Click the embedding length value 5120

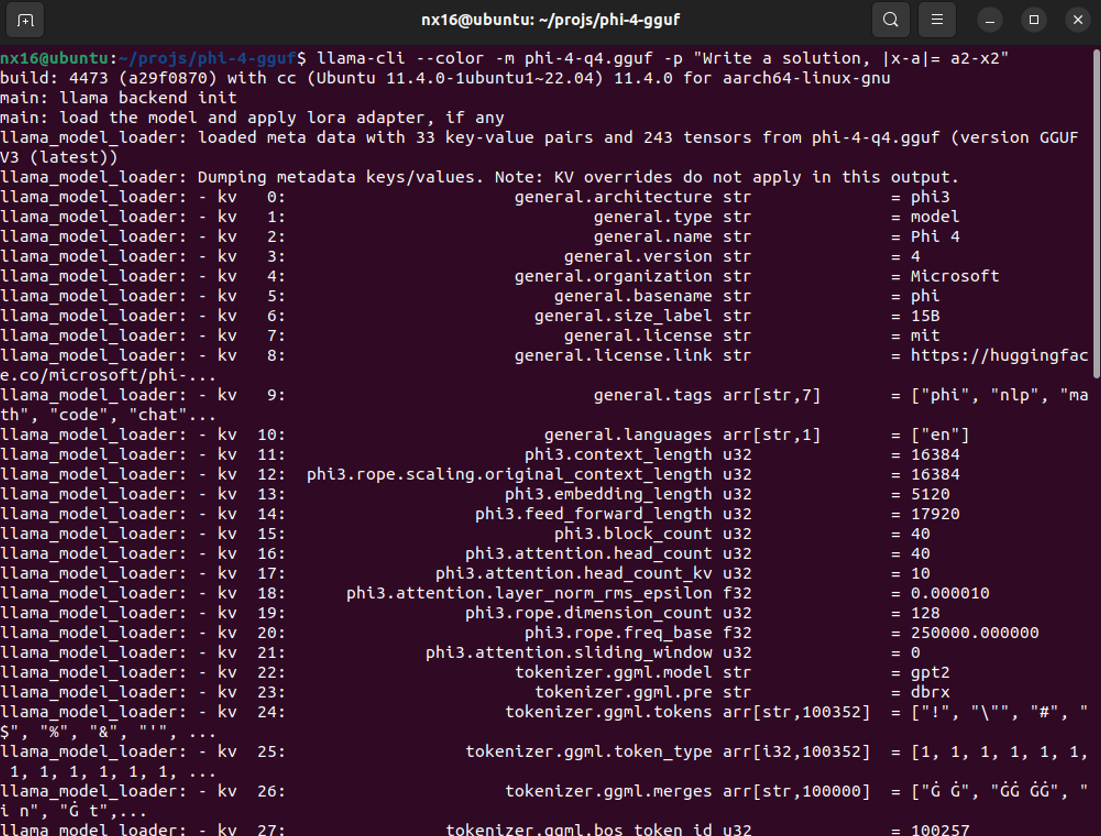[x=930, y=494]
